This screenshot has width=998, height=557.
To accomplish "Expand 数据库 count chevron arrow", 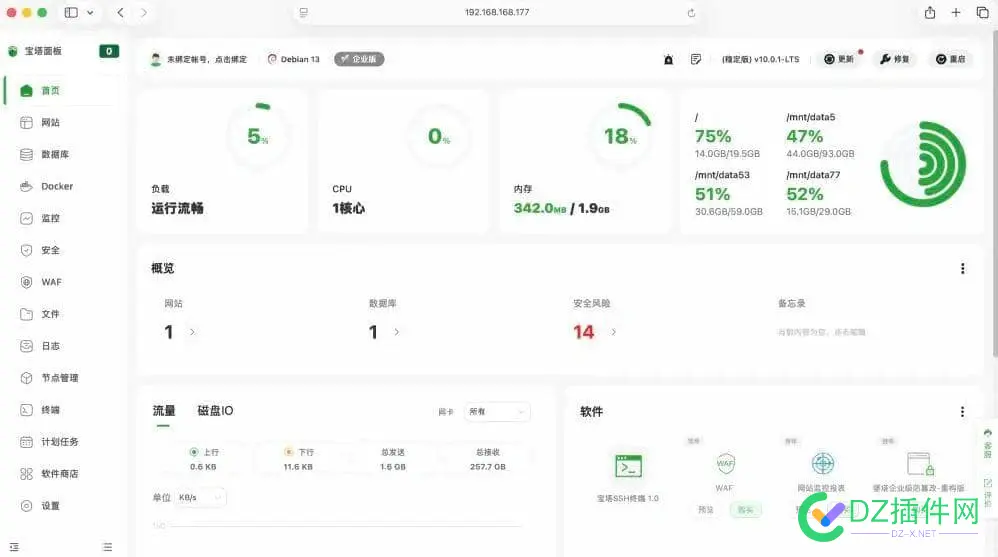I will tap(397, 332).
